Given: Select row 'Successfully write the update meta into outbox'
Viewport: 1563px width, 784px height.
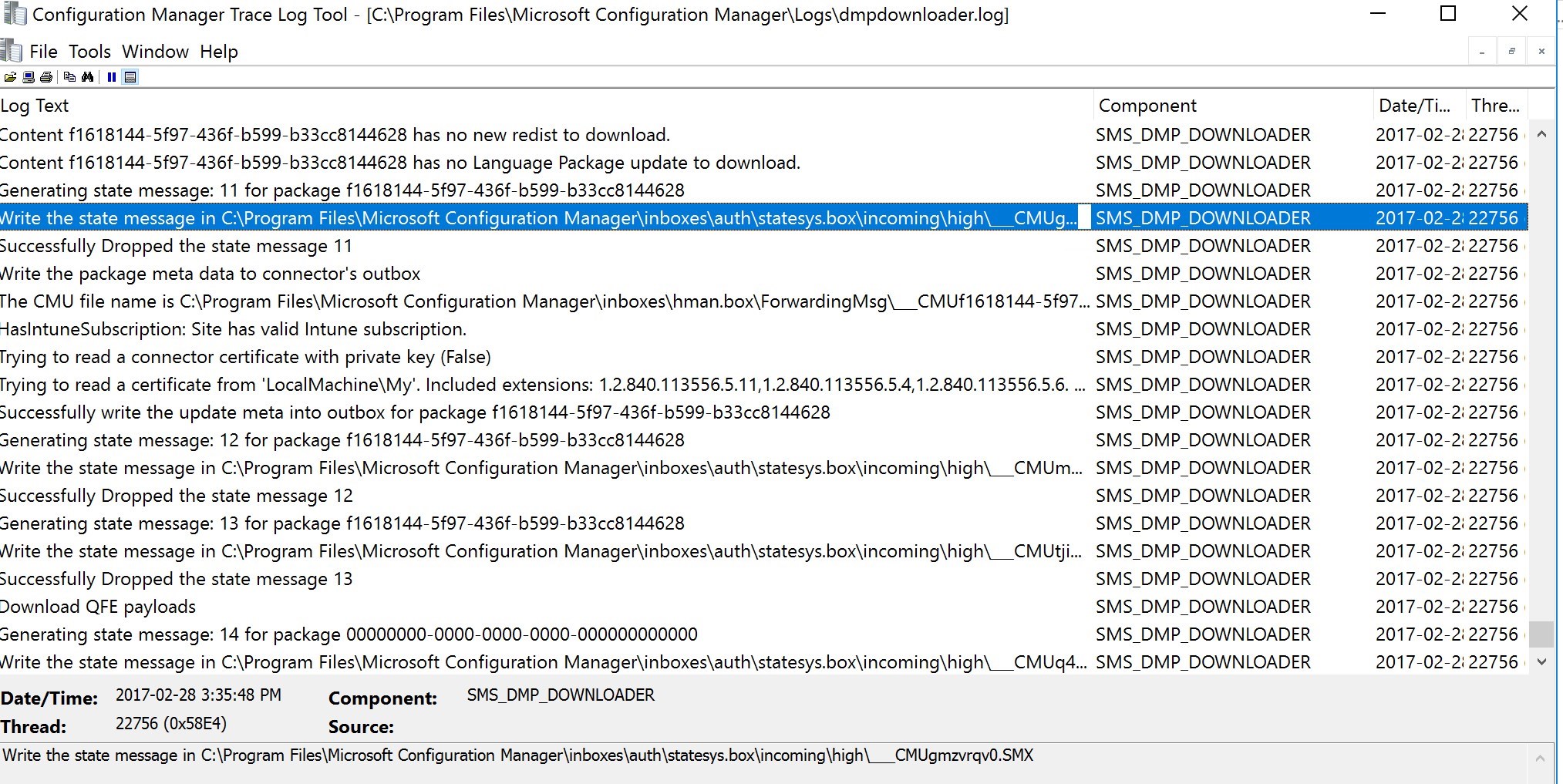Looking at the screenshot, I should (763, 412).
